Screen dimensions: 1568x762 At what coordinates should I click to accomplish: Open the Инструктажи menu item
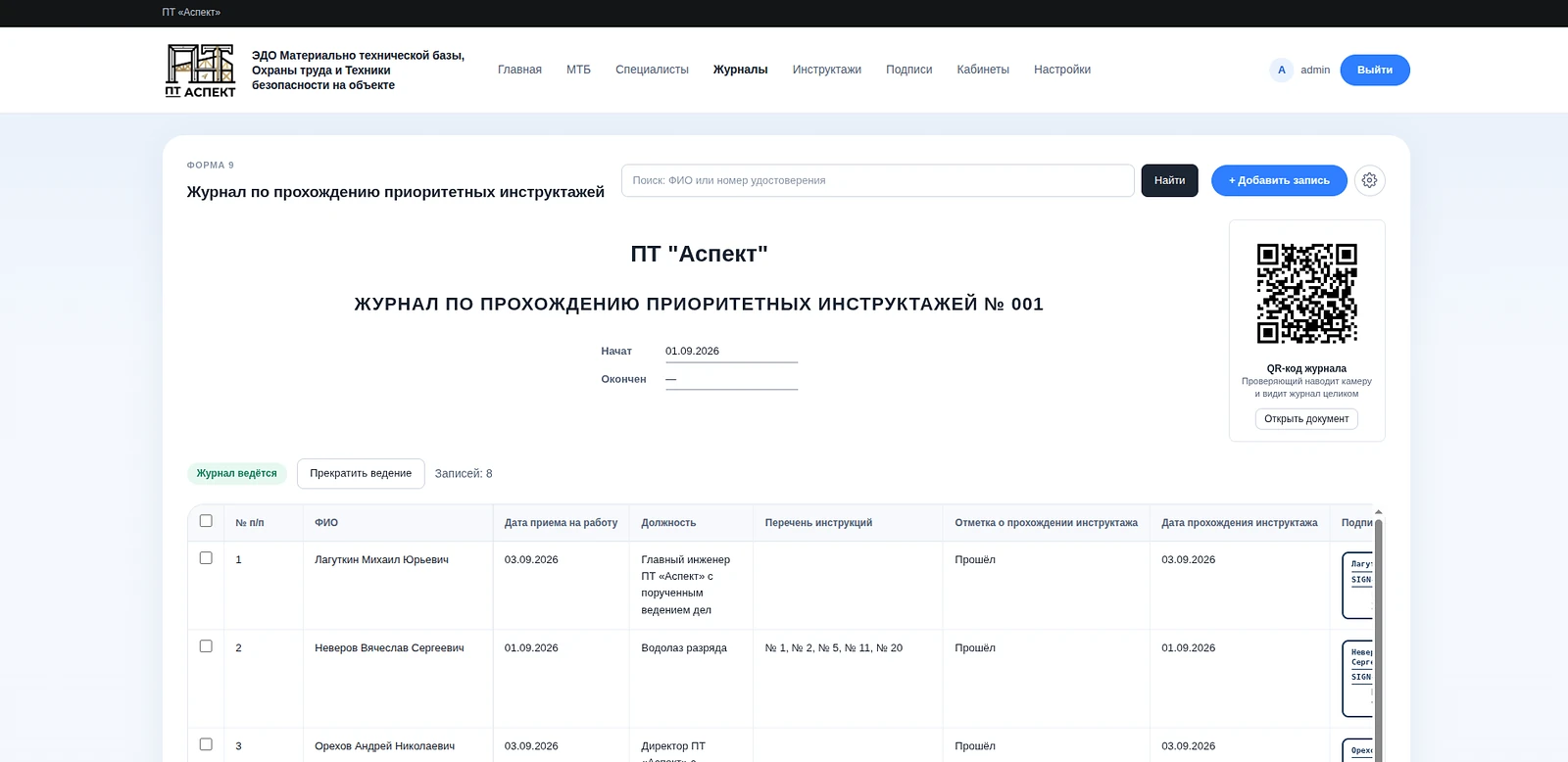tap(827, 70)
